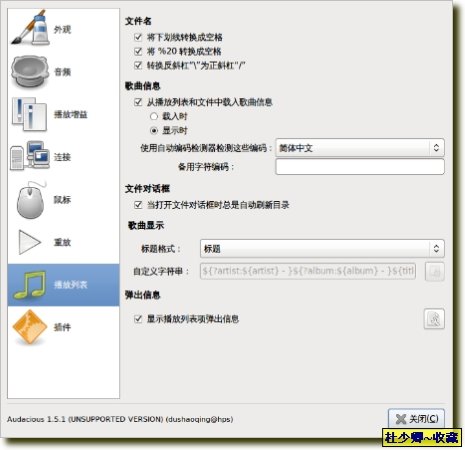Select the 音频 audio speaker icon

(x=29, y=72)
